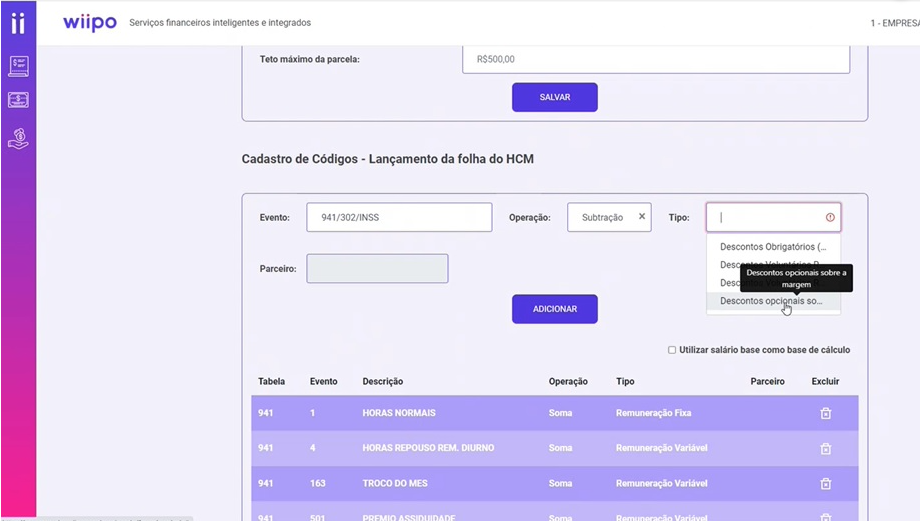Open the banknote money sidebar icon
Screen dimensions: 920x521
coord(18,100)
